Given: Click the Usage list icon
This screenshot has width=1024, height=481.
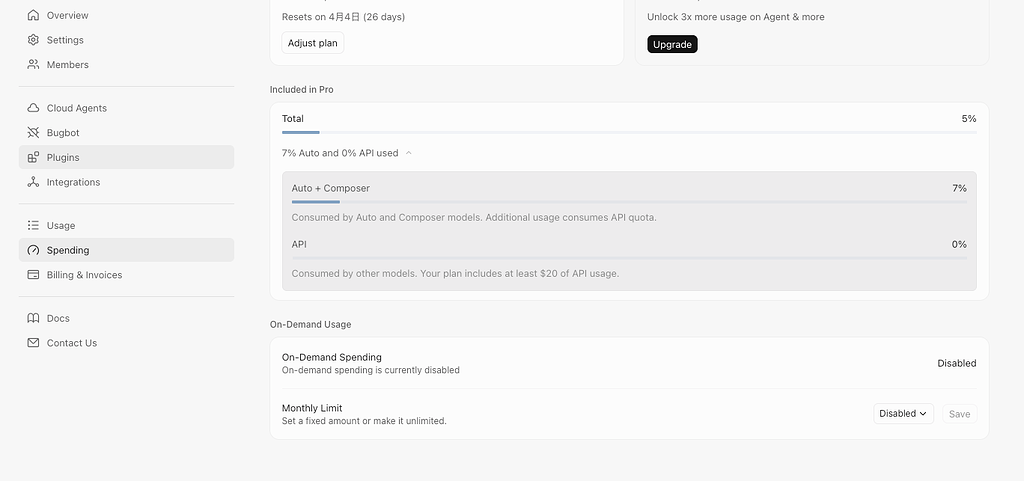Looking at the screenshot, I should coord(33,225).
